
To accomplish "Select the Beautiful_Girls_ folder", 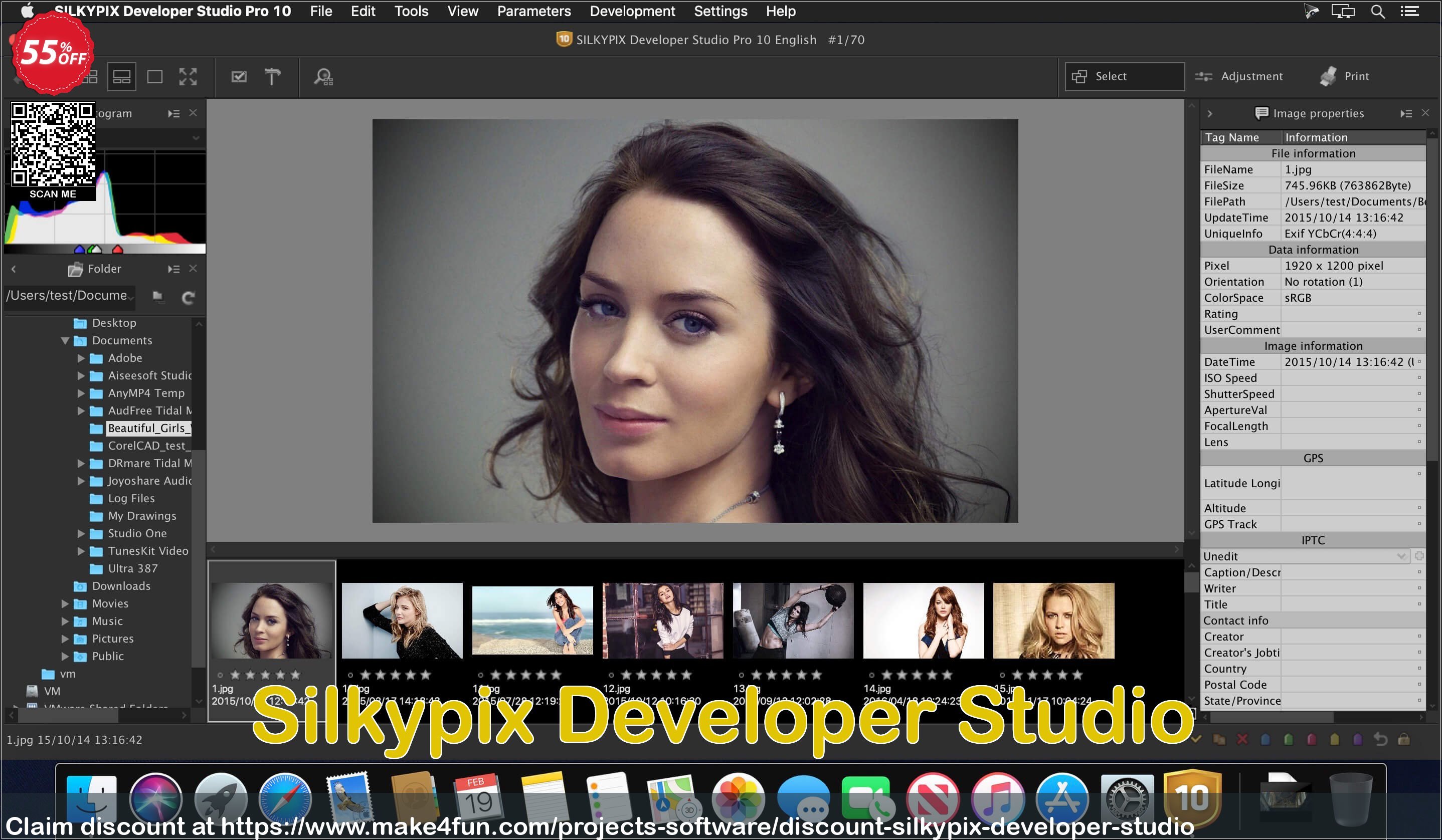I will (x=149, y=429).
